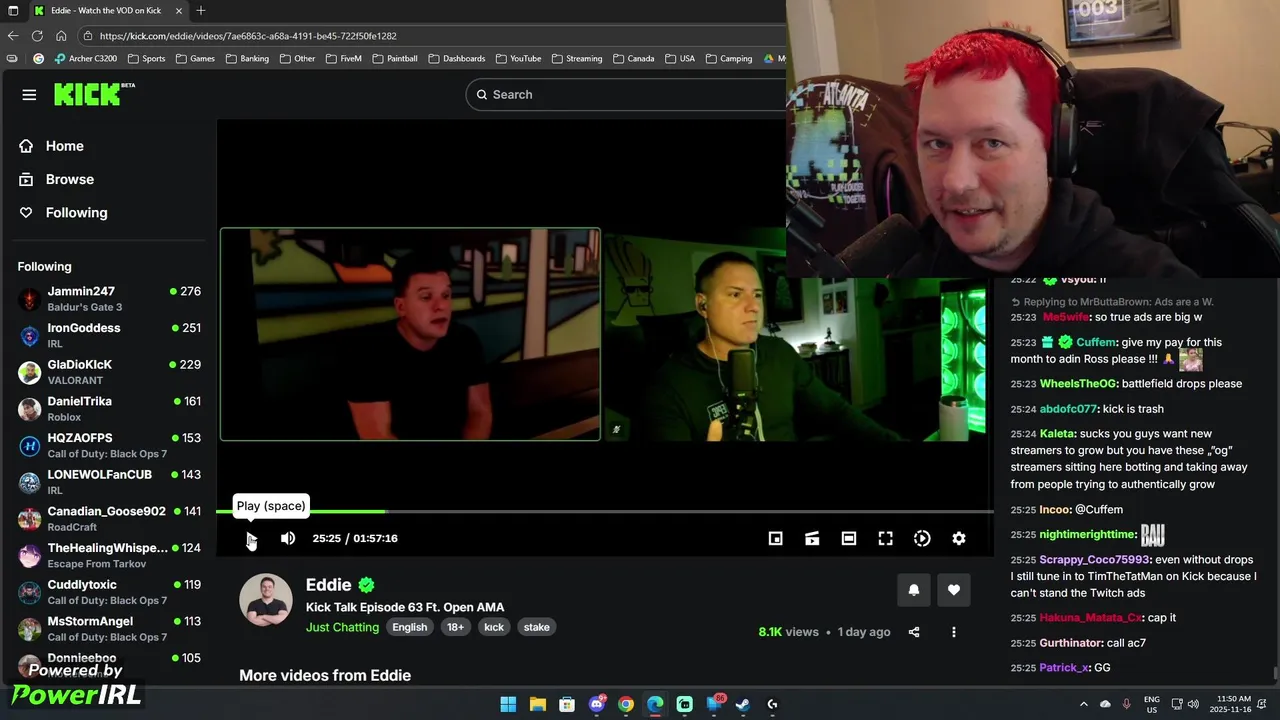Open IronGoddess channel
Viewport: 1280px width, 720px height.
click(x=109, y=335)
